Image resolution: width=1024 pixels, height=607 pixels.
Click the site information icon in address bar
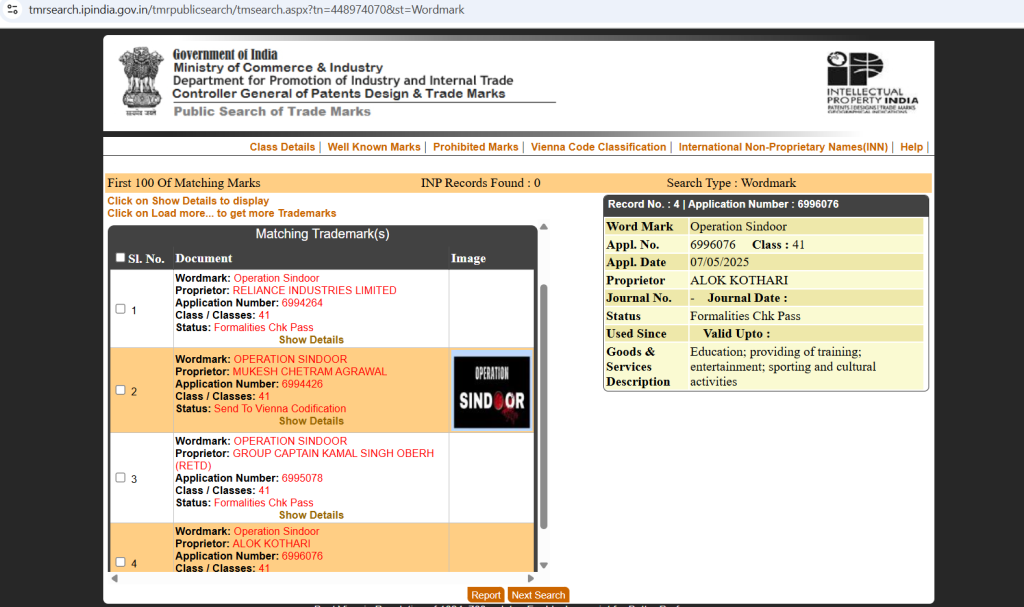tap(12, 9)
